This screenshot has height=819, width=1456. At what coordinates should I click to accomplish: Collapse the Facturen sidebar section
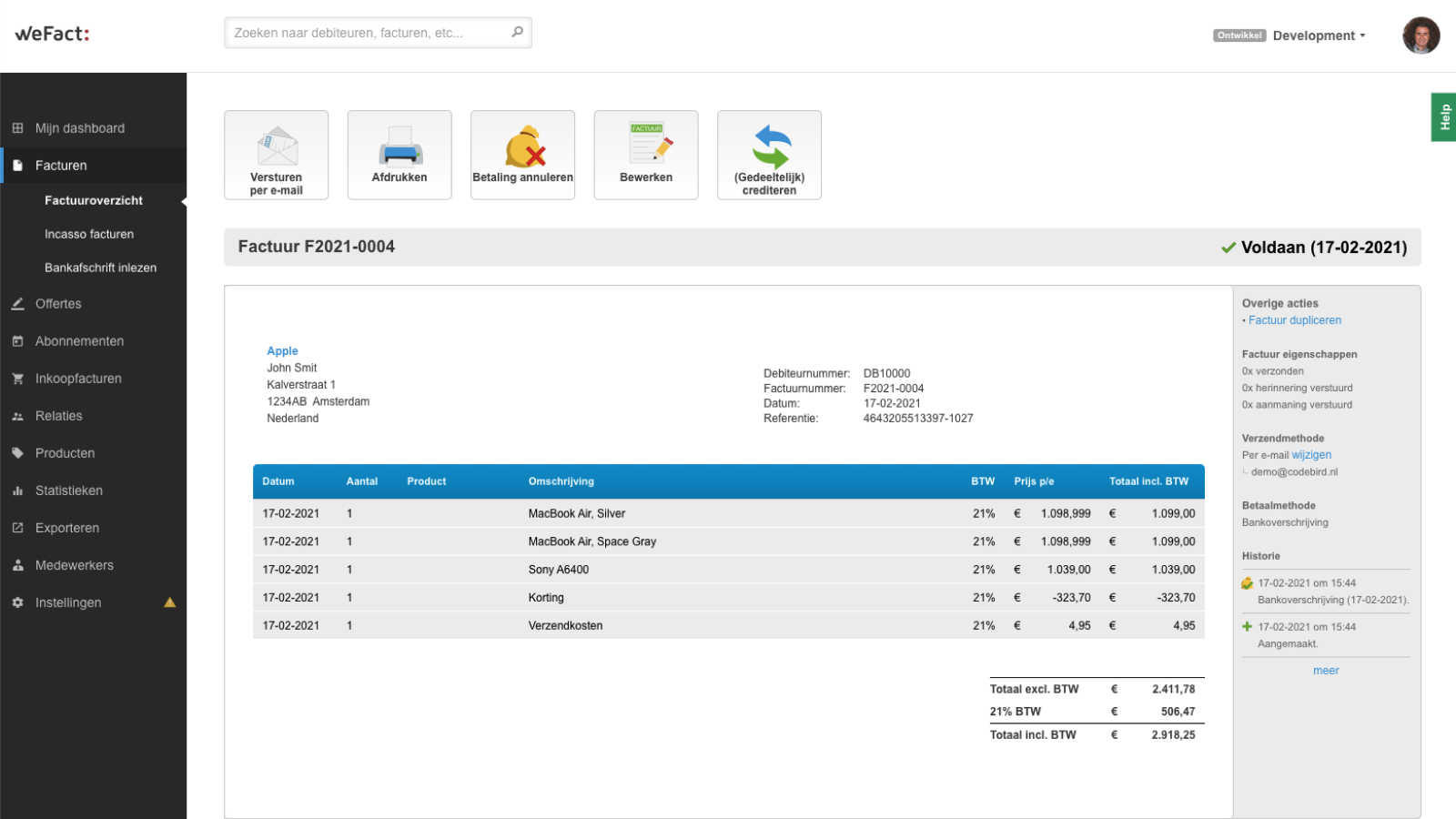[x=61, y=165]
